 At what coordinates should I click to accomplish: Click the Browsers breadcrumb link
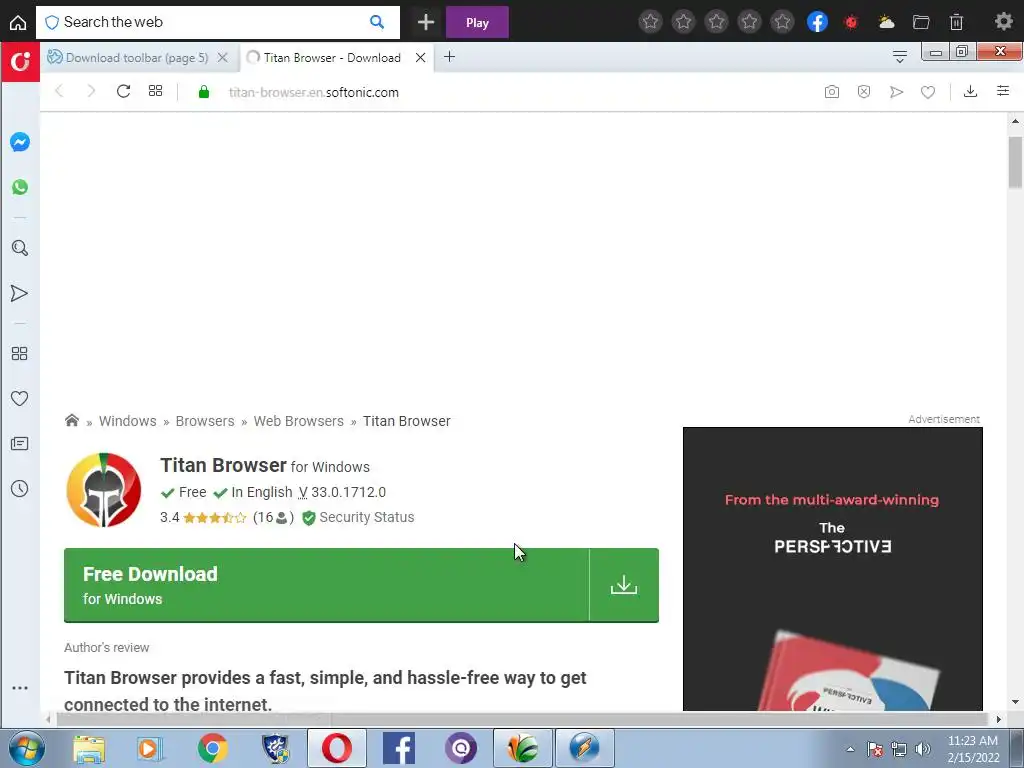(x=204, y=421)
